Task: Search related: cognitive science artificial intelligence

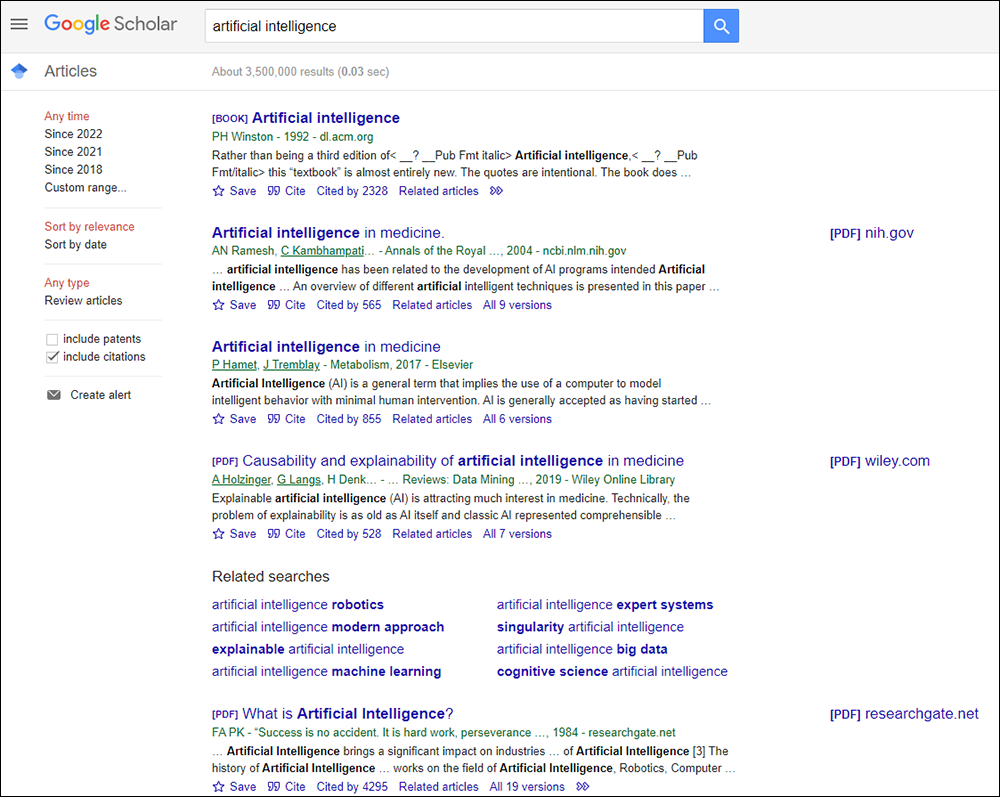Action: point(612,671)
